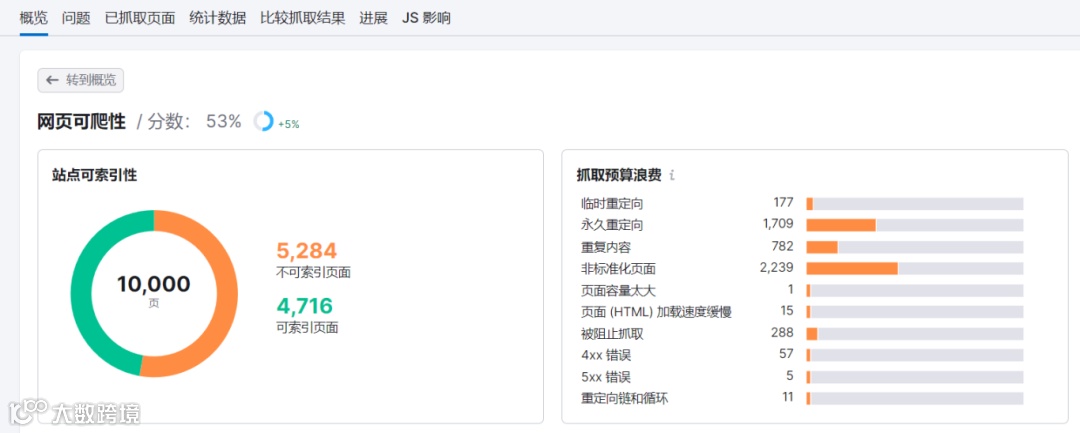
Task: Open the 重定向链和循环 row
Action: (x=625, y=398)
